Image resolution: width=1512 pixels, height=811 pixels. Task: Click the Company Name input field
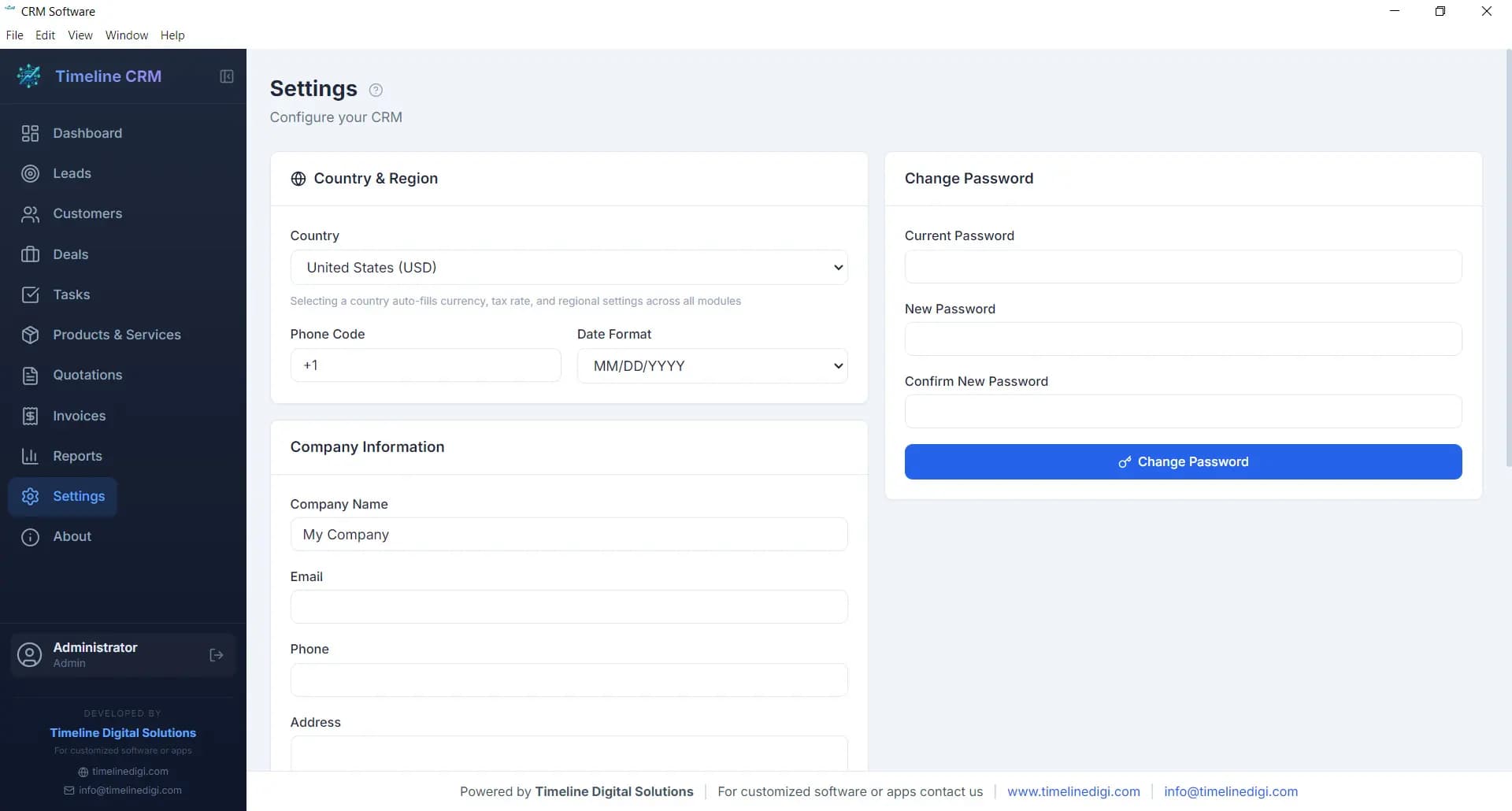[569, 534]
